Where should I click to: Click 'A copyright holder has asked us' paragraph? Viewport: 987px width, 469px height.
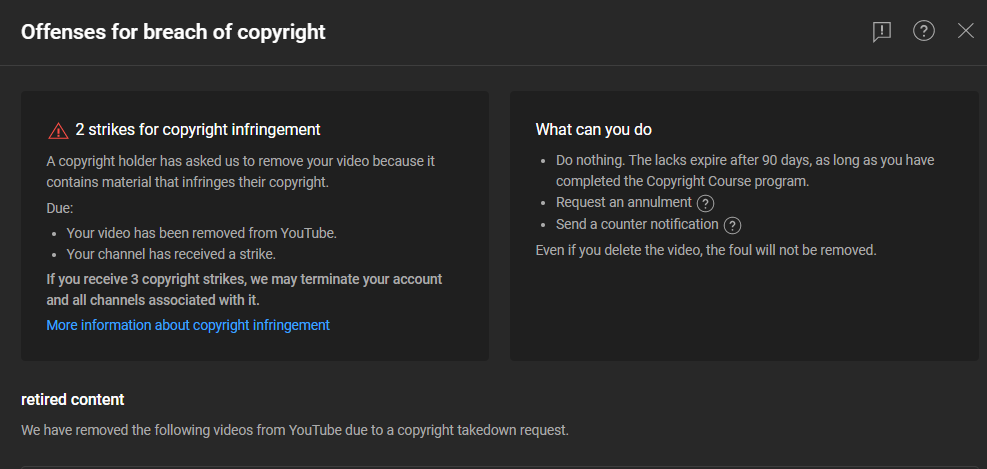pyautogui.click(x=240, y=172)
